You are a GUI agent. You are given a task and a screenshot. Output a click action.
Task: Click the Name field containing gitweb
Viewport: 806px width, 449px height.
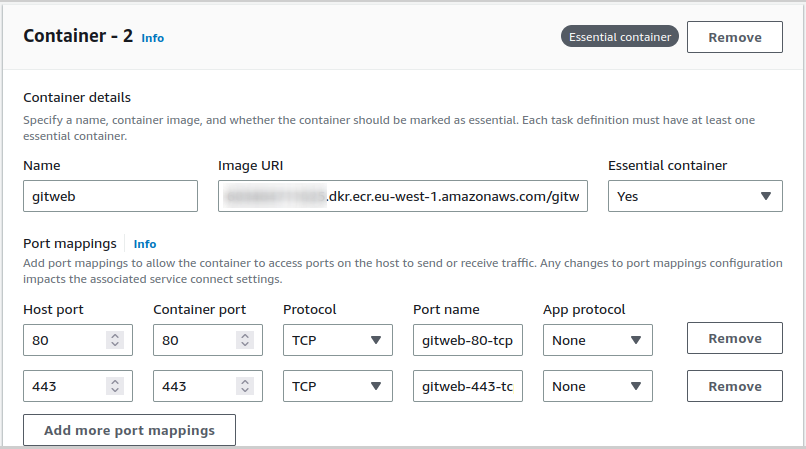pyautogui.click(x=110, y=196)
